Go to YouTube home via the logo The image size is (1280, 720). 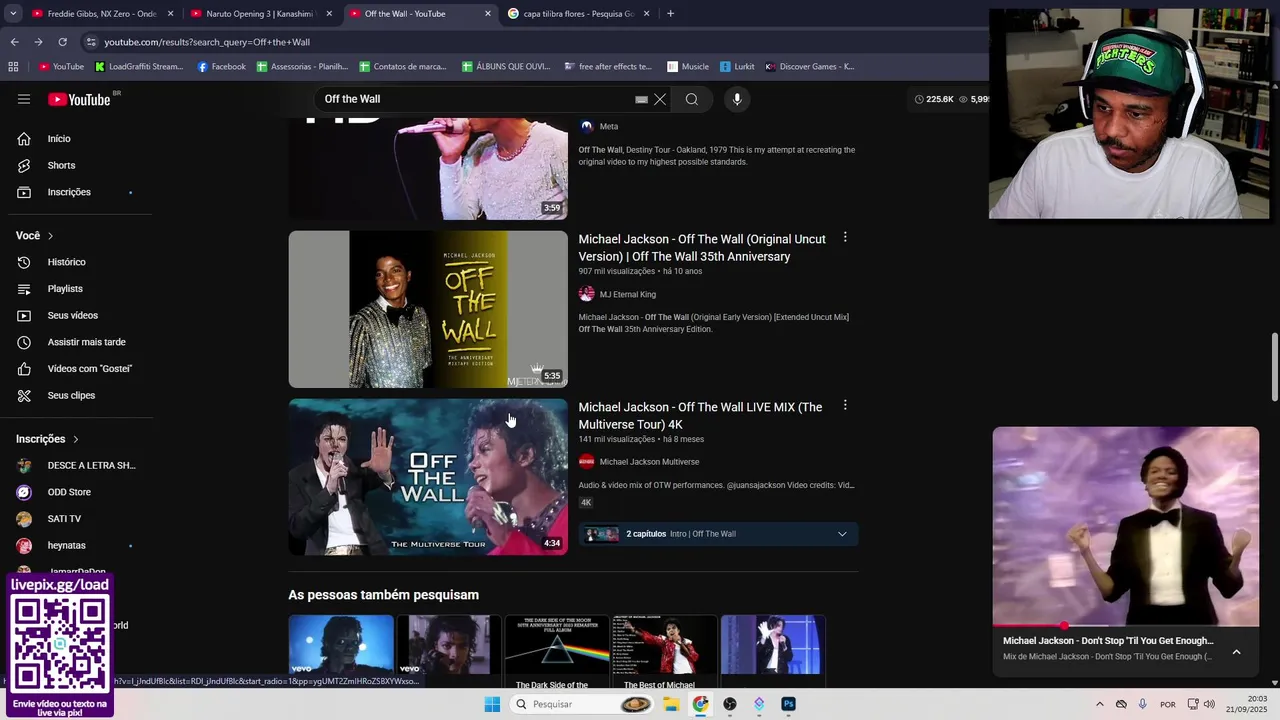pyautogui.click(x=79, y=99)
